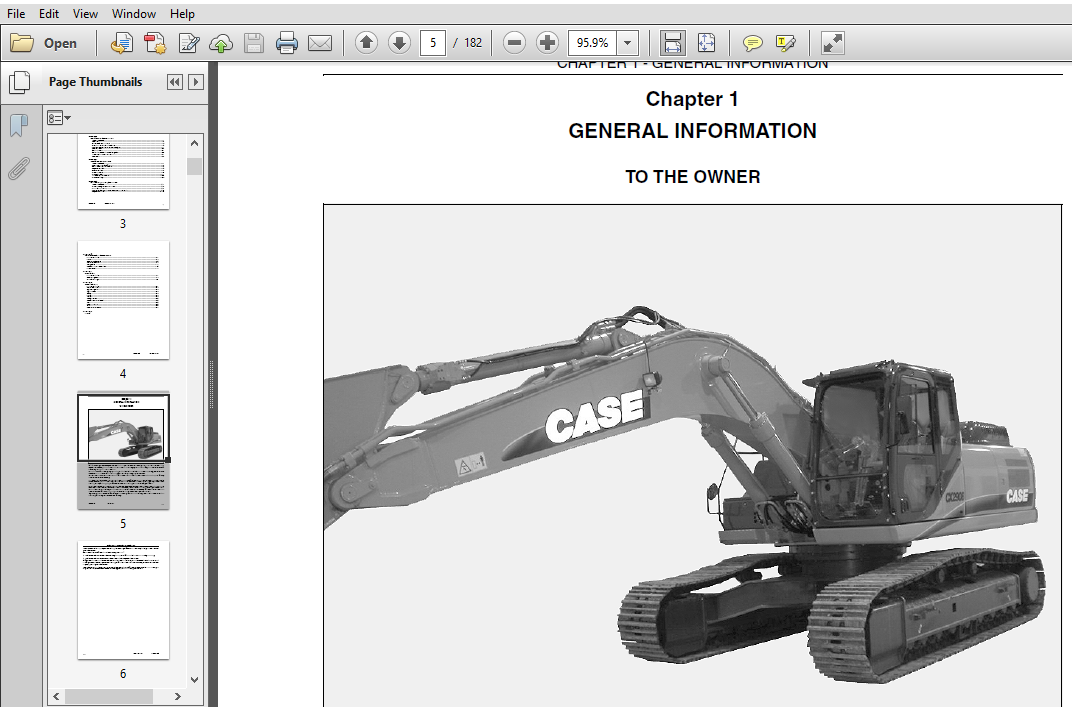Collapse the thumbnails panel with double arrow

tap(175, 82)
